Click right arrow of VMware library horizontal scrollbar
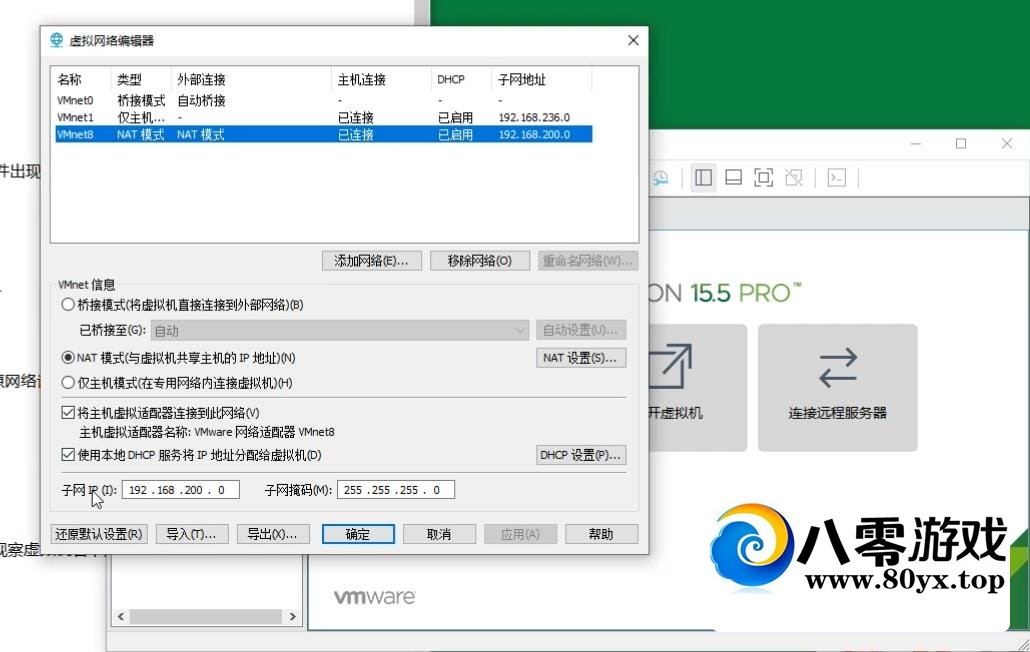 click(293, 617)
